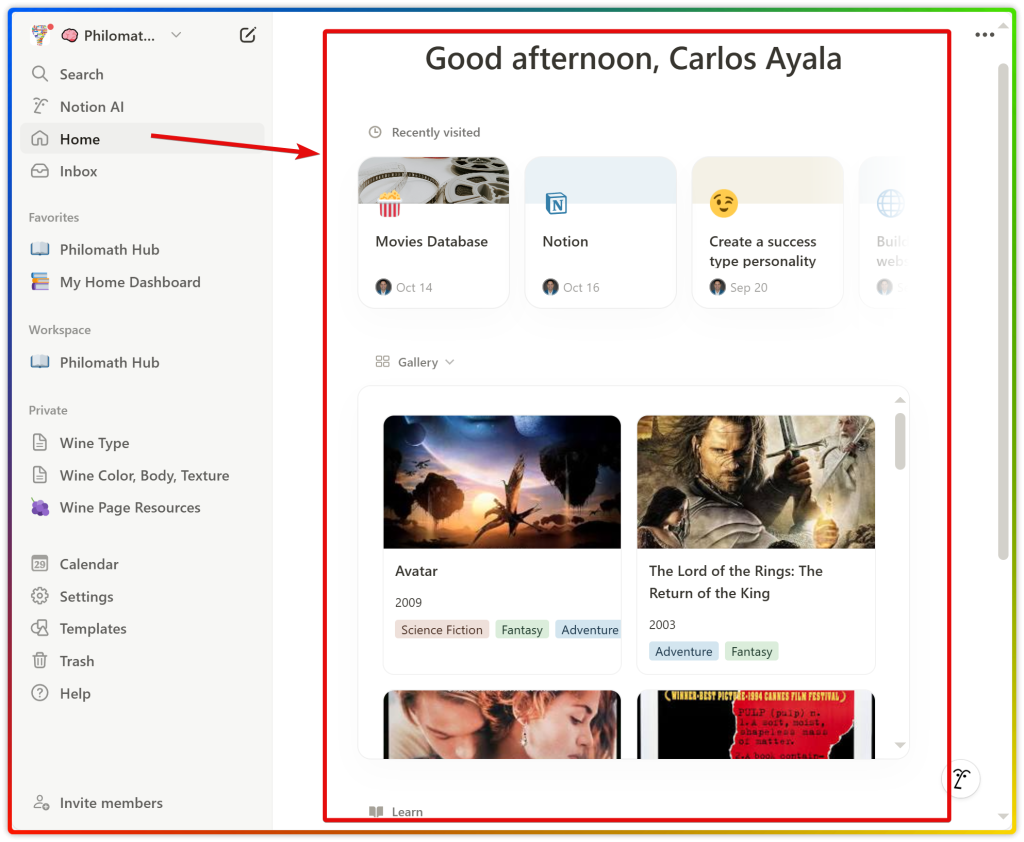Click the Trash bin icon
Screen dimensions: 1024x842
(x=40, y=661)
